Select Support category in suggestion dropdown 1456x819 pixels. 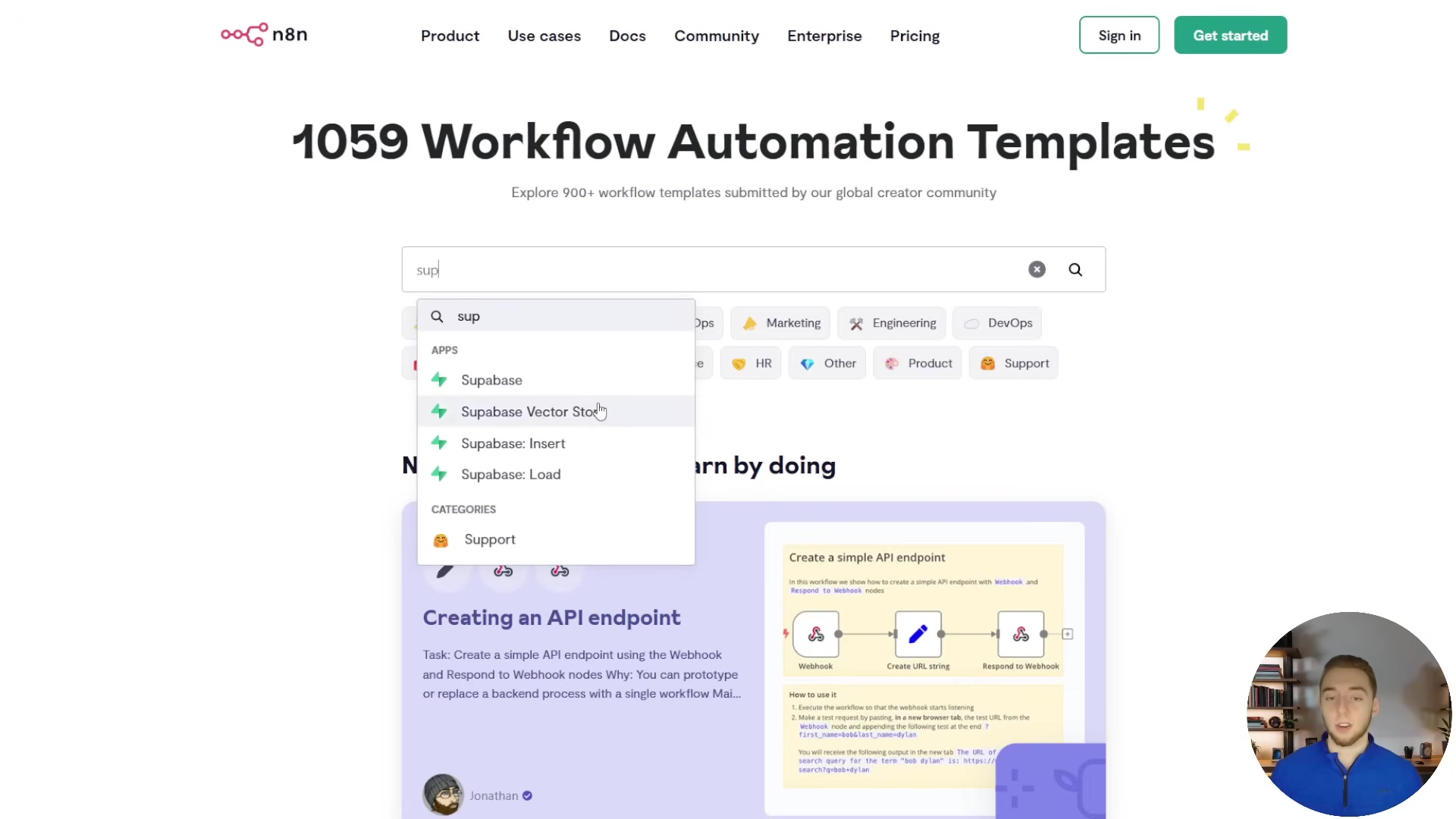[489, 540]
